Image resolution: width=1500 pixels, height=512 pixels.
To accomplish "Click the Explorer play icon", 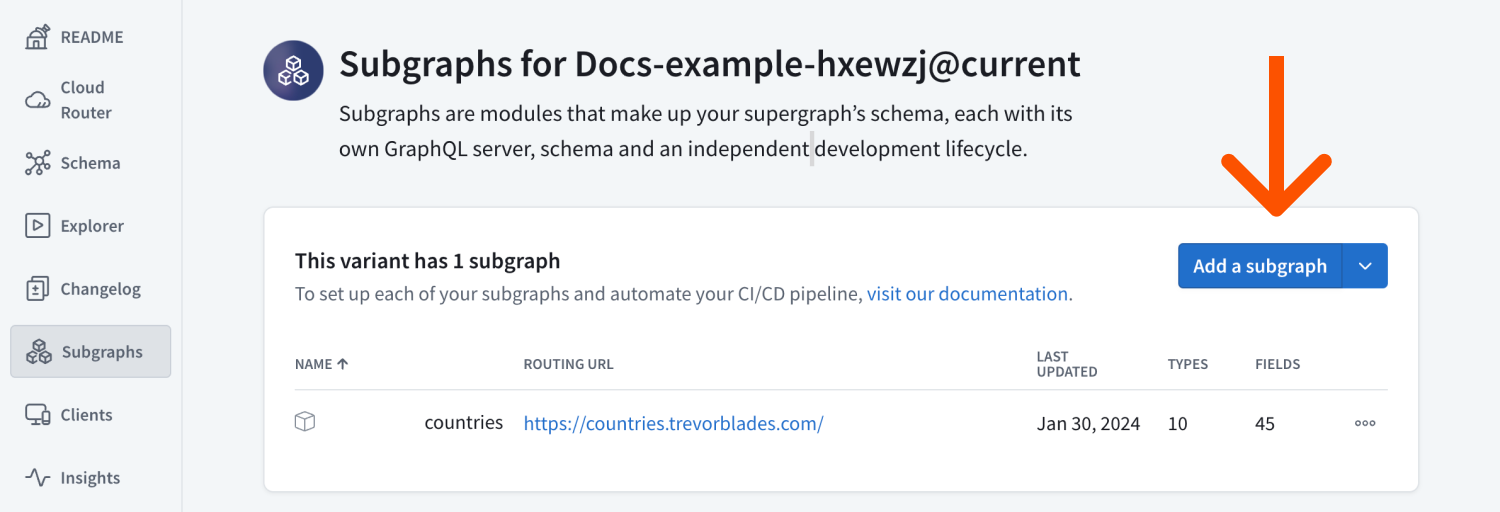I will [38, 226].
